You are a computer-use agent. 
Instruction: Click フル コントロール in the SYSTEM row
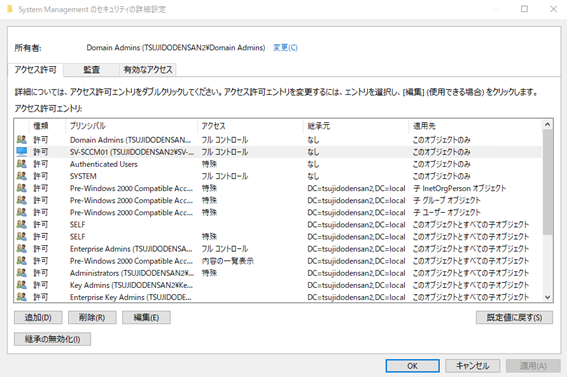point(225,176)
